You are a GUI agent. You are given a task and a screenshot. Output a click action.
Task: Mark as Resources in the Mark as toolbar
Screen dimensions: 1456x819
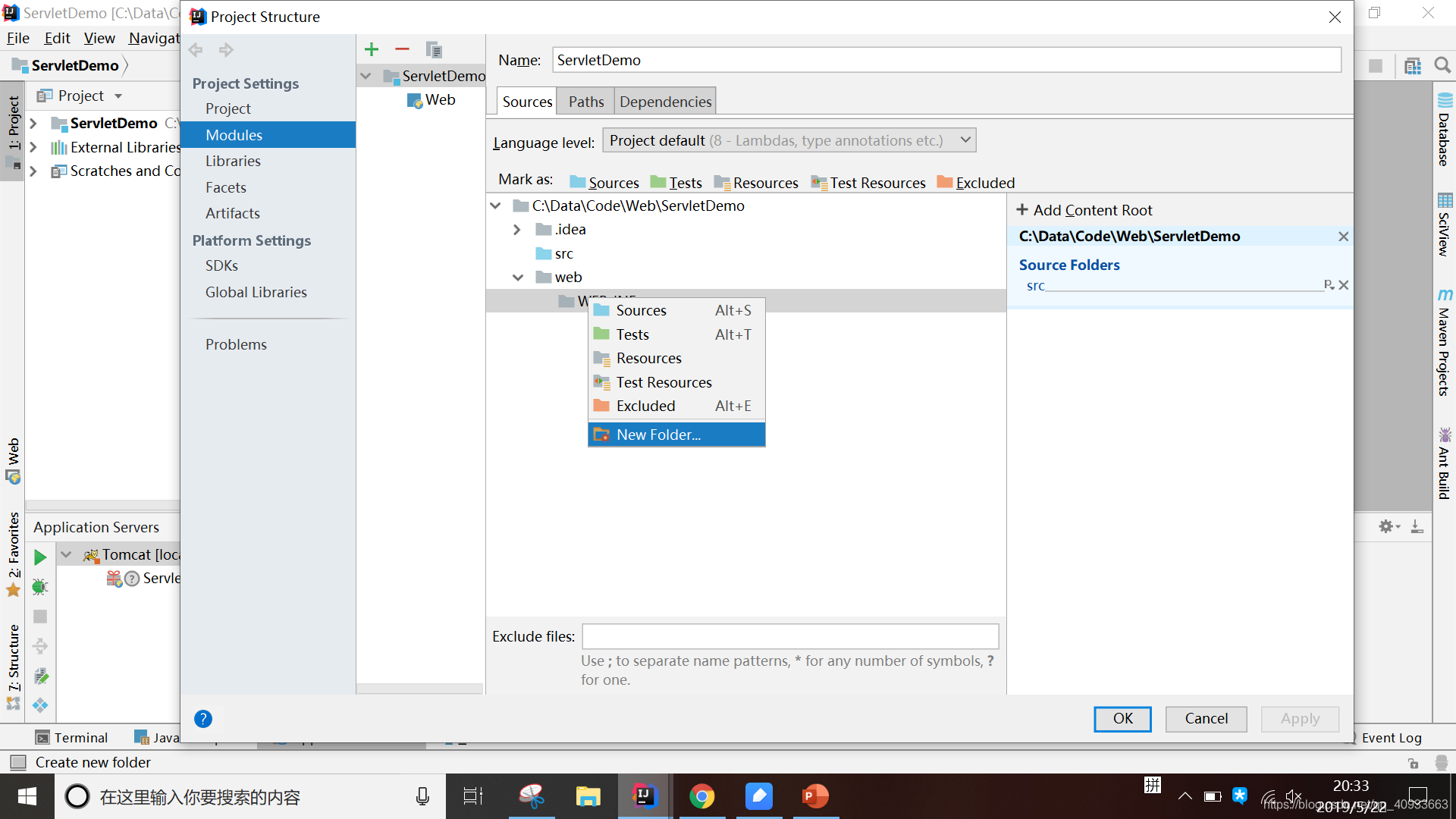pos(756,183)
